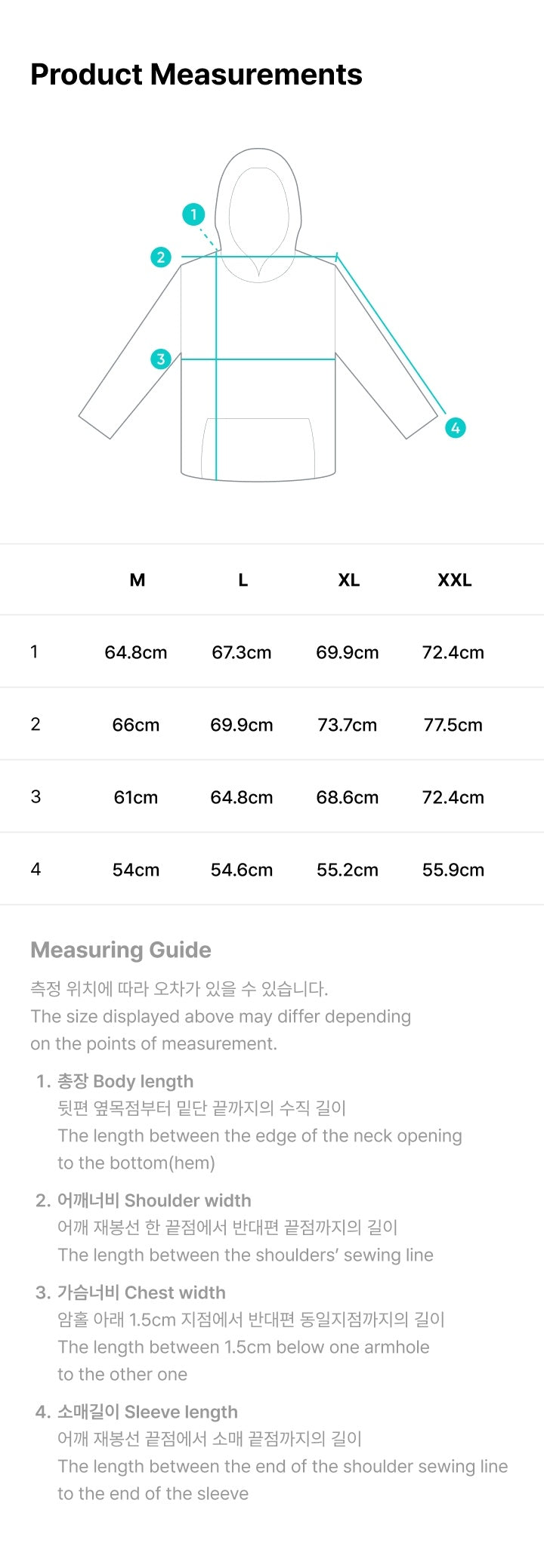544x1568 pixels.
Task: Select the XL size column header
Action: pyautogui.click(x=348, y=580)
